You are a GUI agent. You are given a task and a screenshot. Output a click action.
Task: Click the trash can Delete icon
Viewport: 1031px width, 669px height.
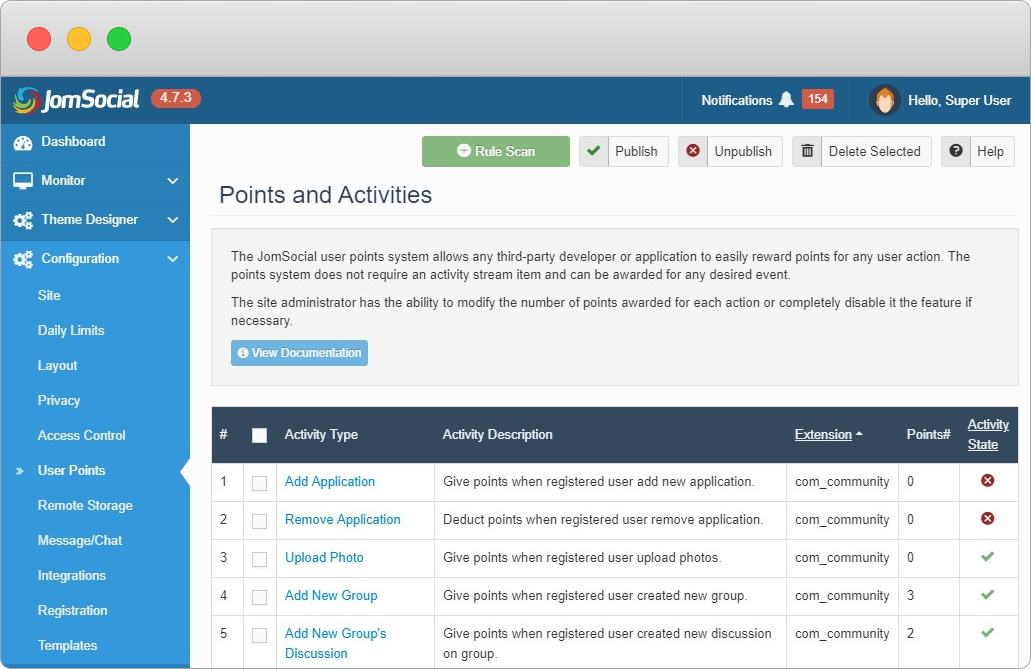coord(807,151)
